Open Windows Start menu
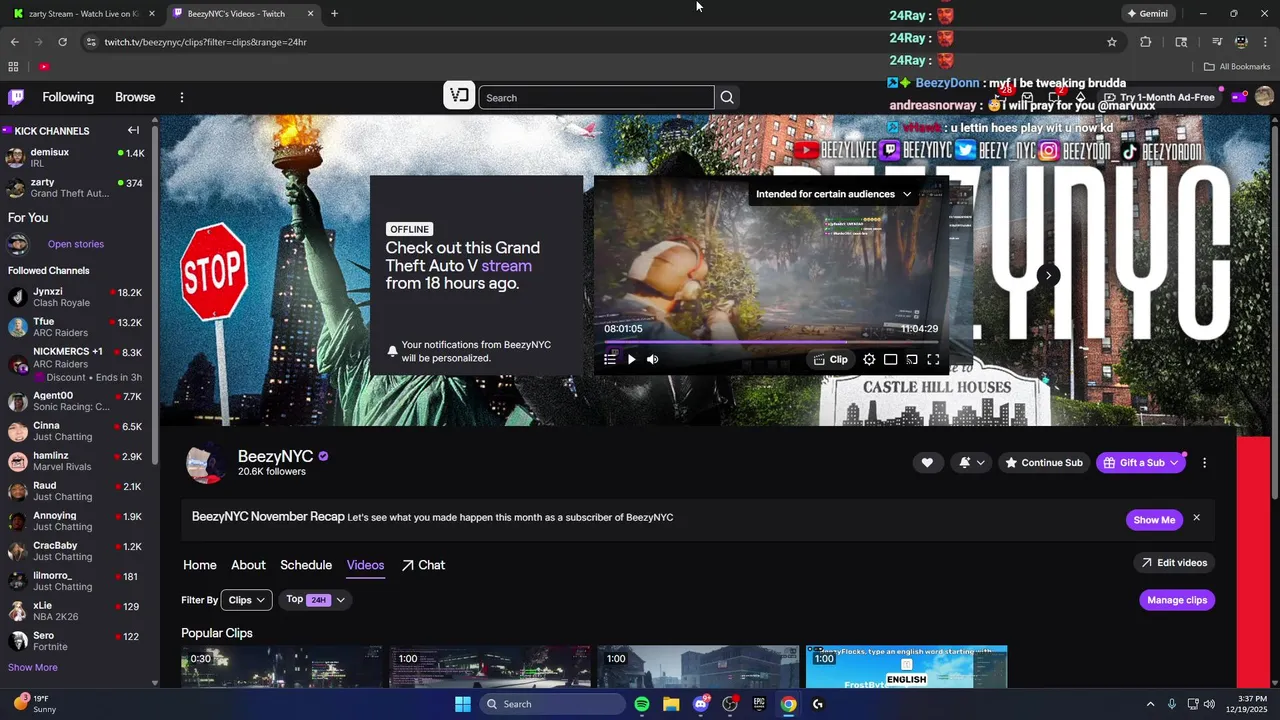The image size is (1280, 720). (x=463, y=704)
